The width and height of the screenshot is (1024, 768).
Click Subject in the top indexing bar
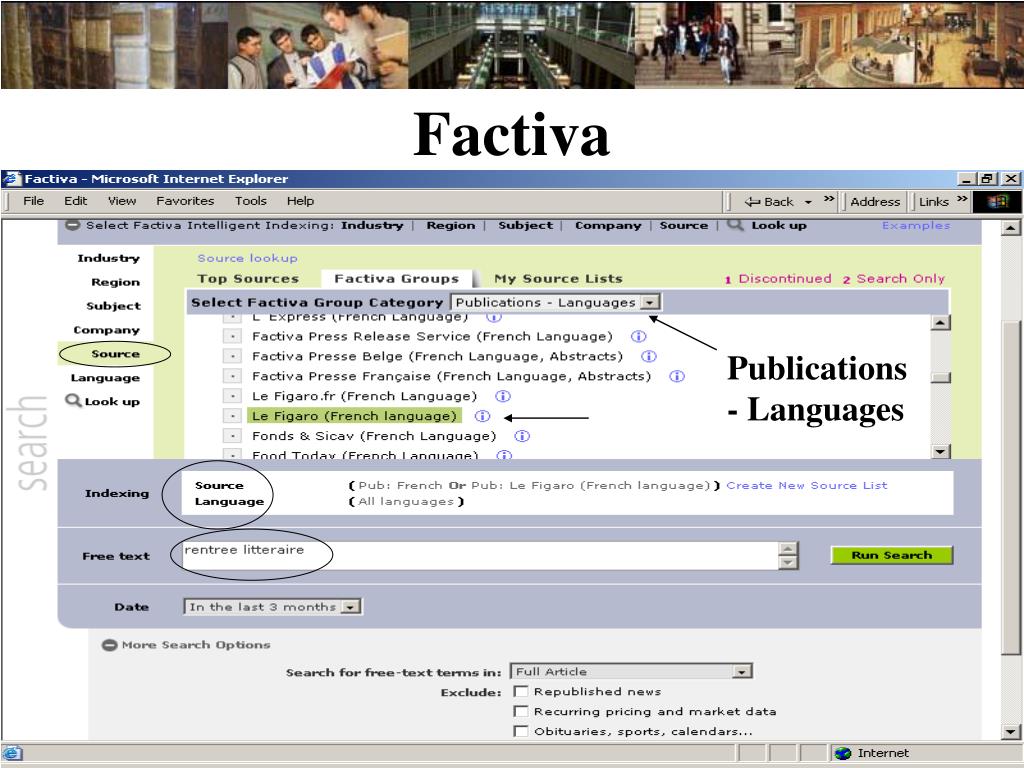pyautogui.click(x=526, y=225)
